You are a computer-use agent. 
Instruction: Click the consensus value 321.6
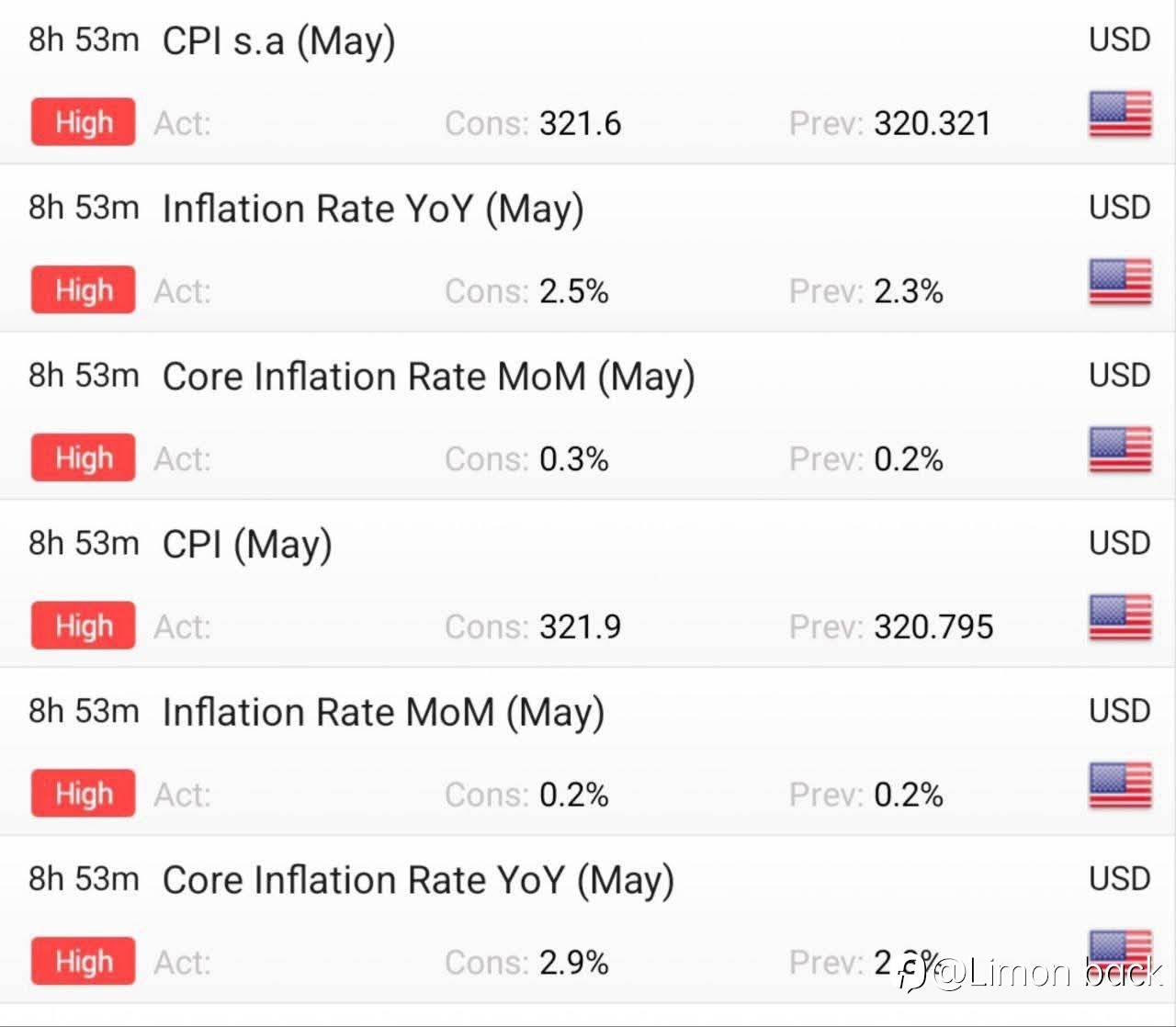pyautogui.click(x=580, y=123)
